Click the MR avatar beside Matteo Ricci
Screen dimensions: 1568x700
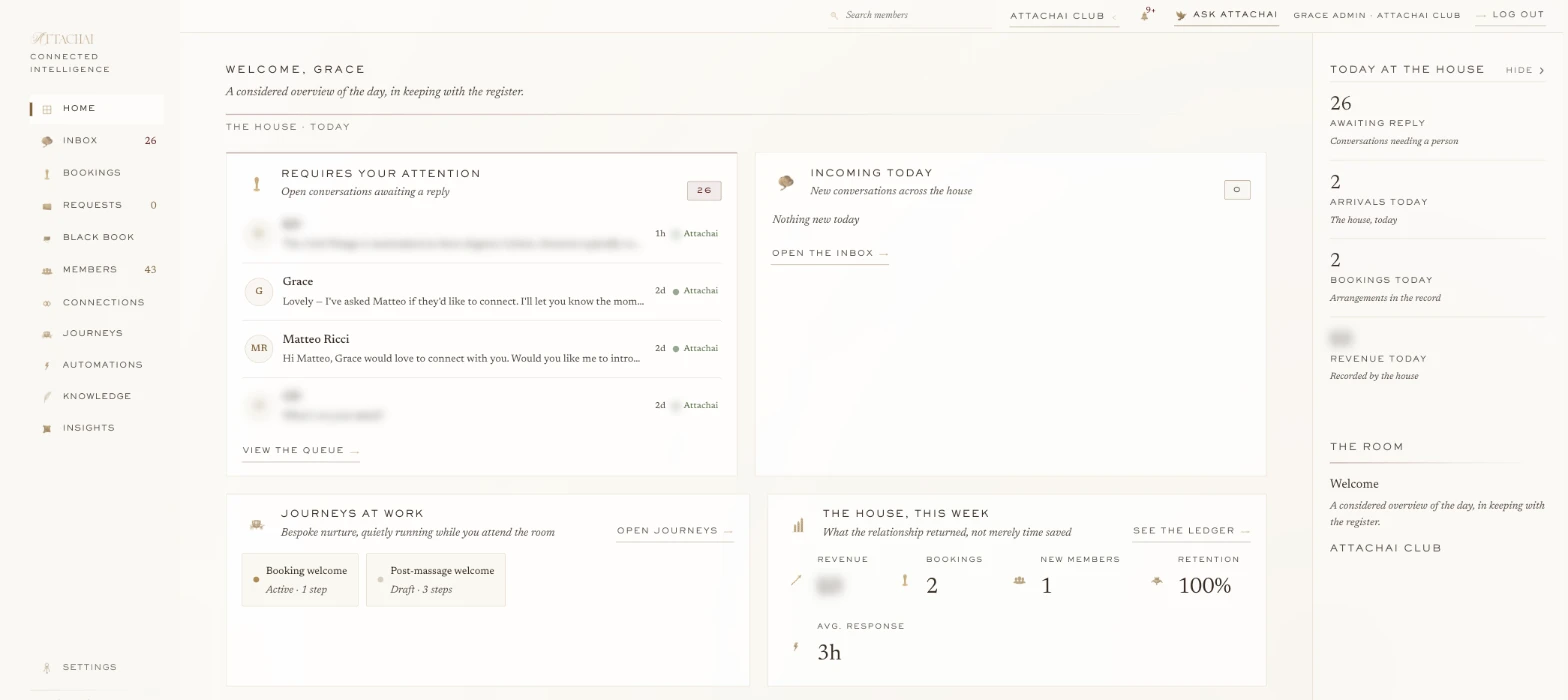pos(259,349)
